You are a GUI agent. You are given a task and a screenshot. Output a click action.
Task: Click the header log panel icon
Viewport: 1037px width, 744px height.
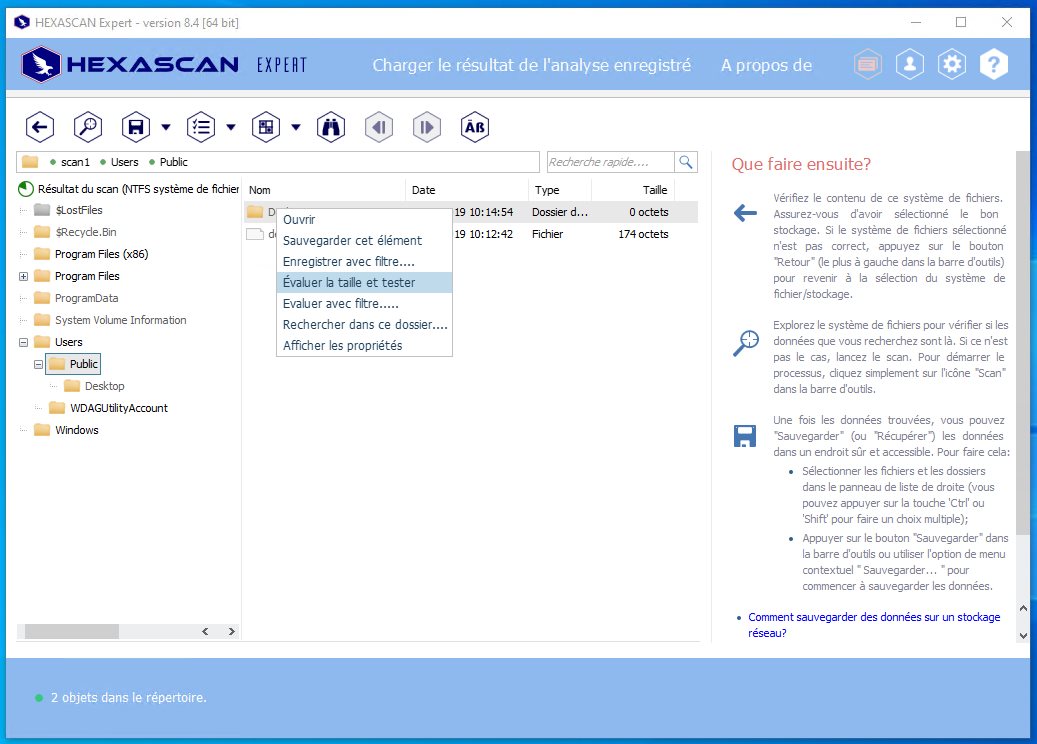pyautogui.click(x=868, y=64)
